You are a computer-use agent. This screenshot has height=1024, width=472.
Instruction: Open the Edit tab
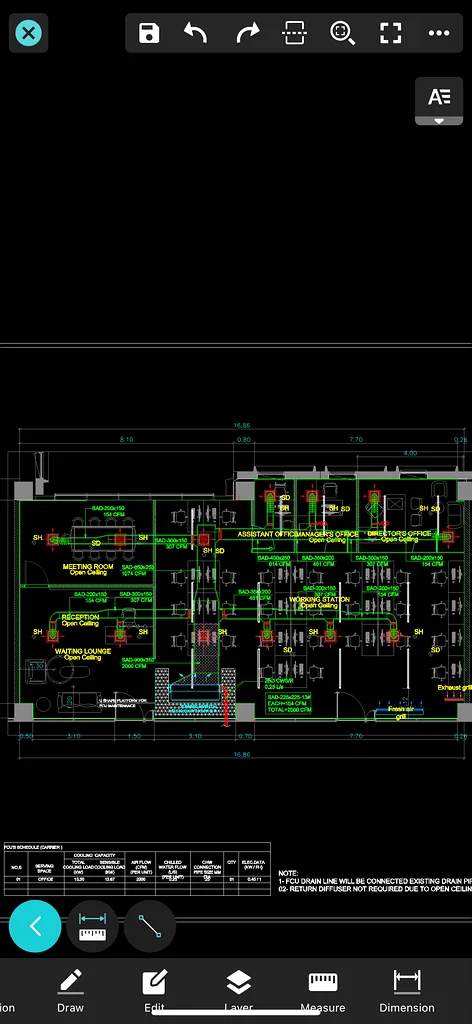pos(155,991)
